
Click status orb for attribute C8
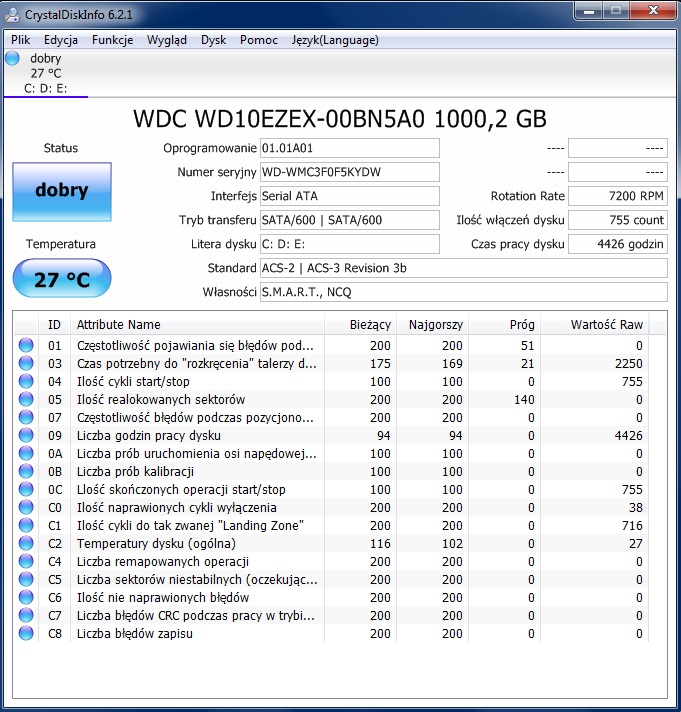coord(26,633)
